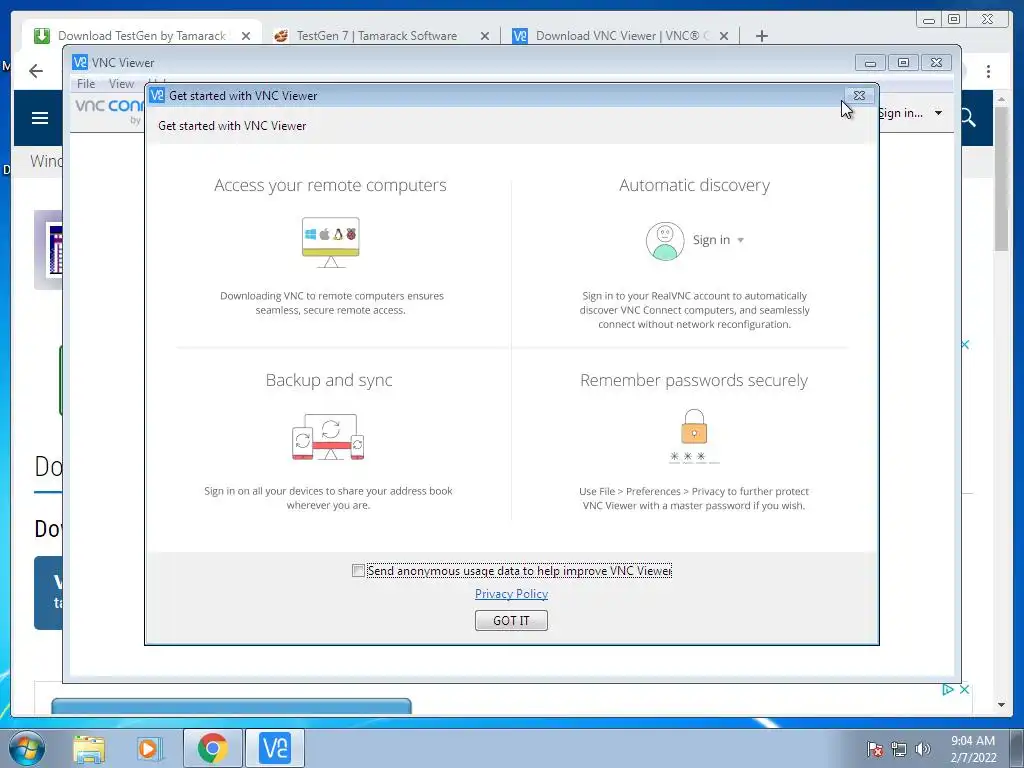Open a new browser tab
1024x768 pixels.
point(761,36)
